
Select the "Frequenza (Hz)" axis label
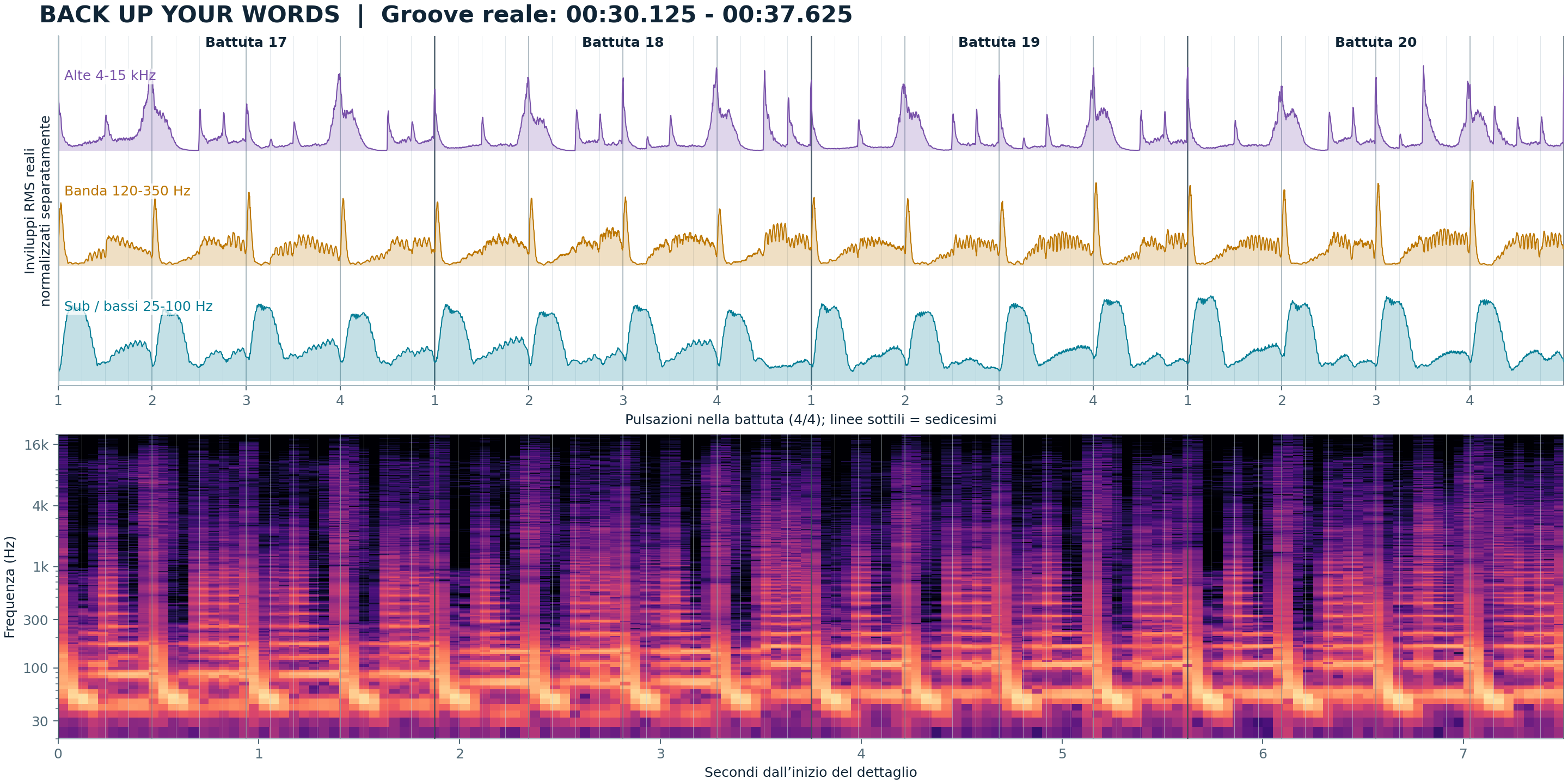click(x=9, y=587)
